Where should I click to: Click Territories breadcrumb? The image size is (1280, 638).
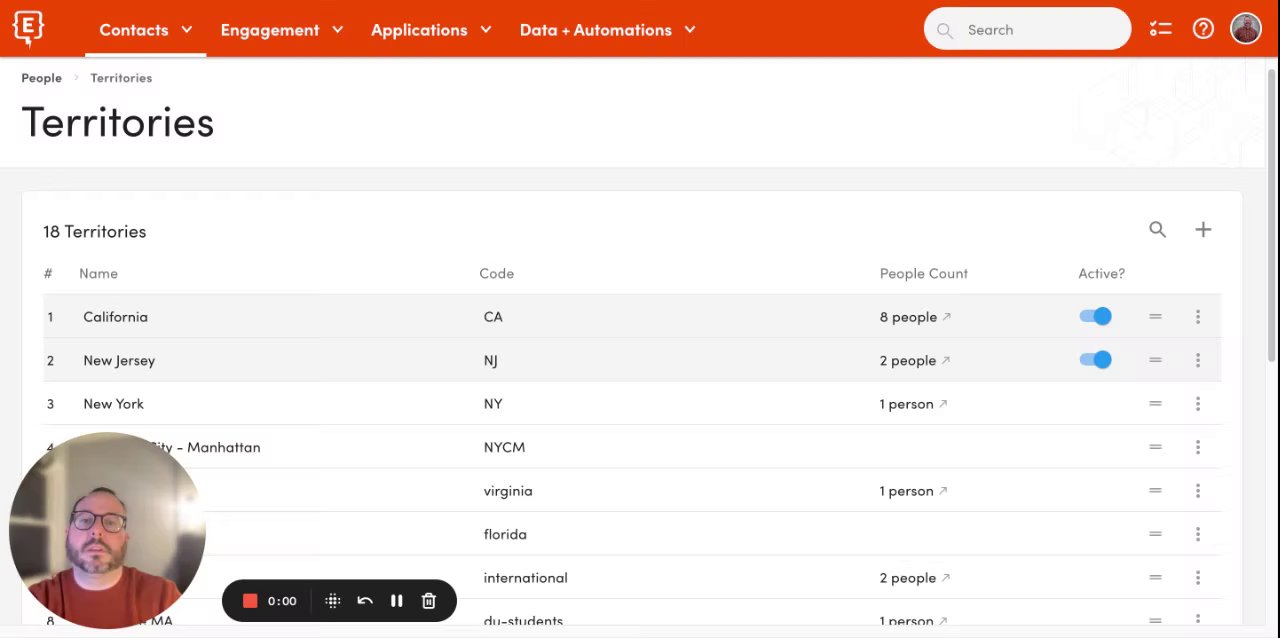(x=121, y=78)
